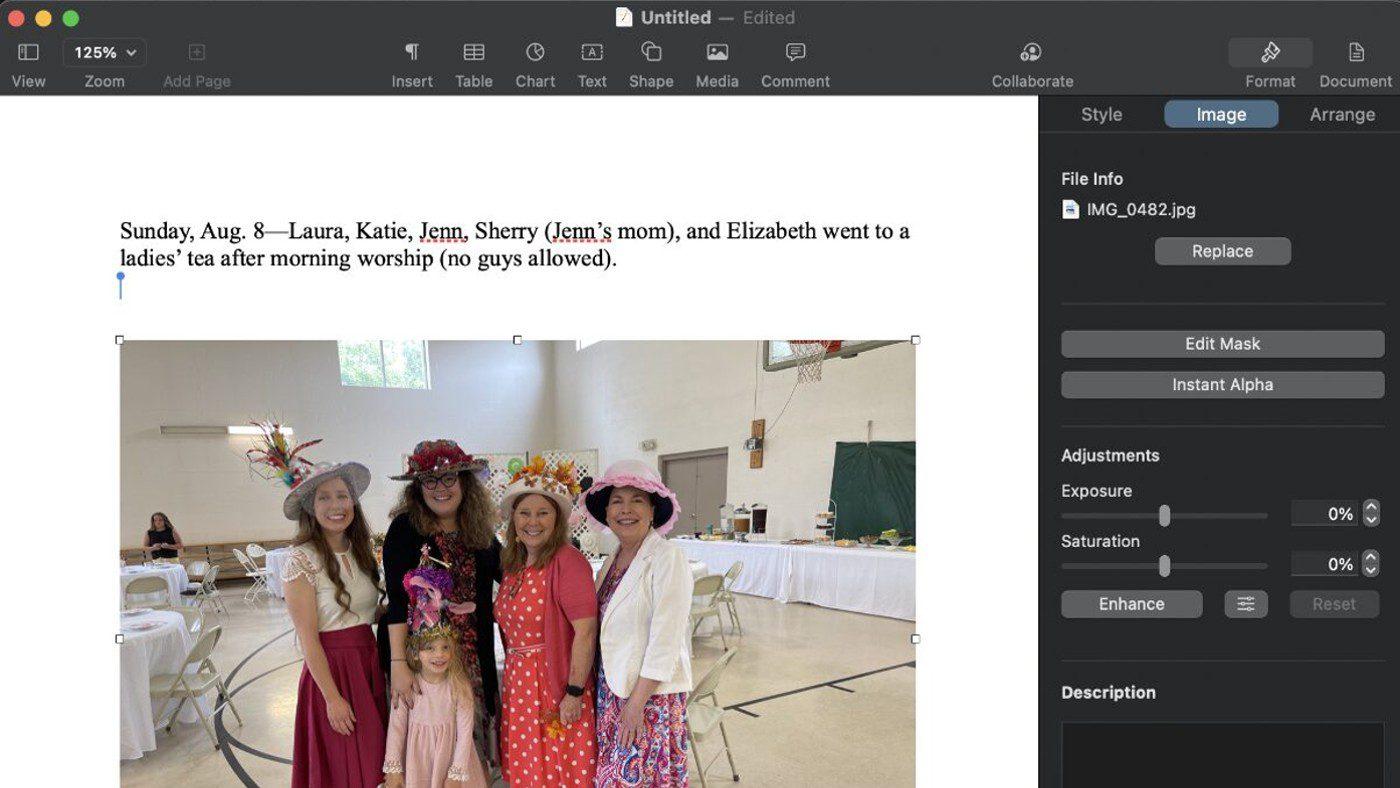Open the Media insertion menu

coord(716,60)
